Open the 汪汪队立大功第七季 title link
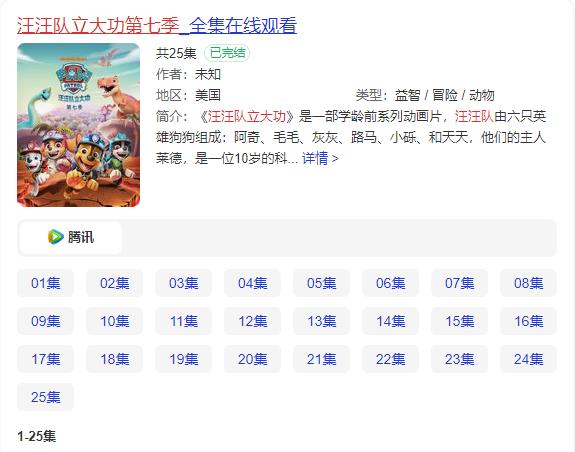Viewport: 575px width, 452px height. coord(157,25)
